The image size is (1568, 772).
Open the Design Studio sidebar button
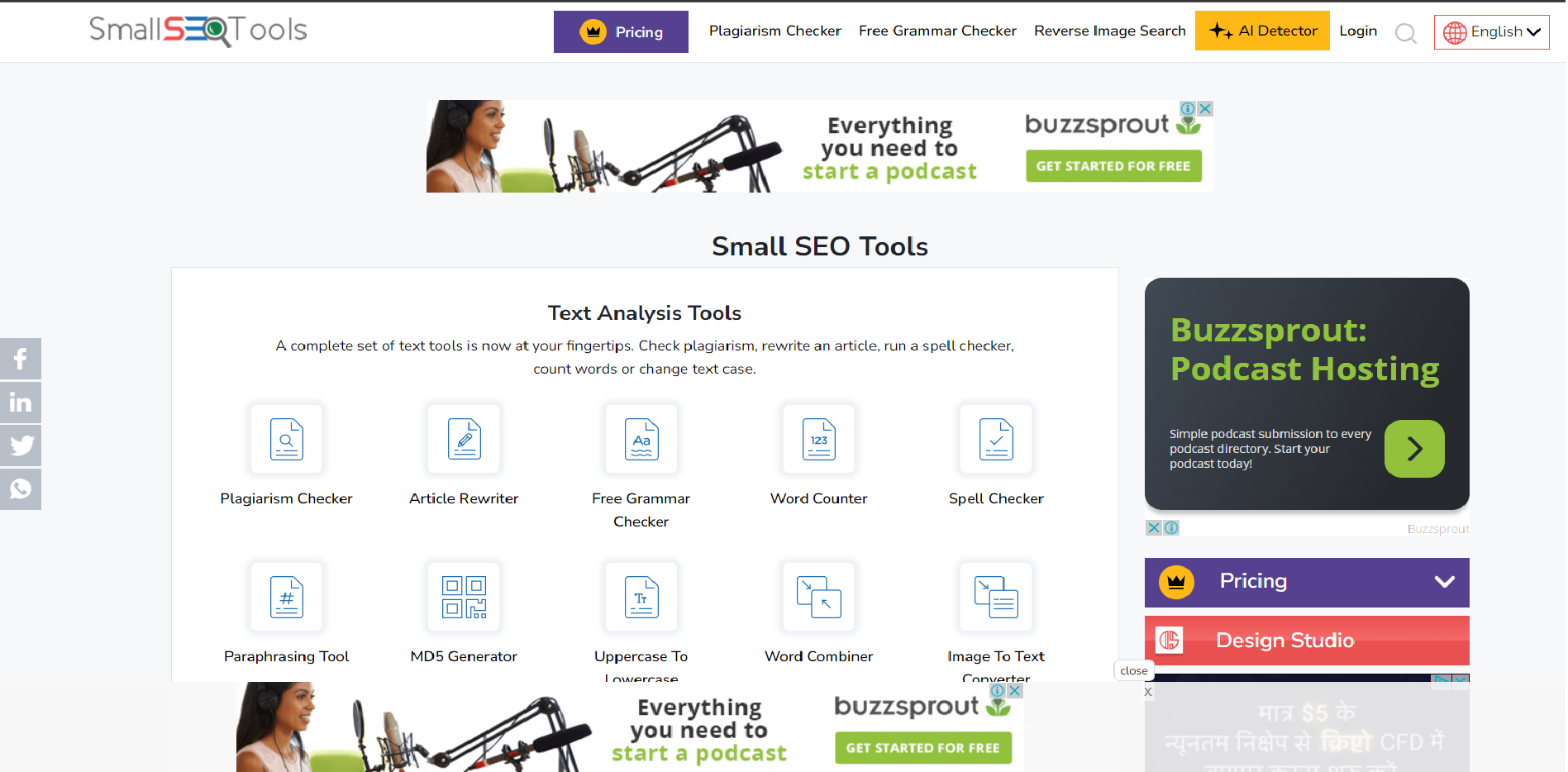[x=1307, y=641]
